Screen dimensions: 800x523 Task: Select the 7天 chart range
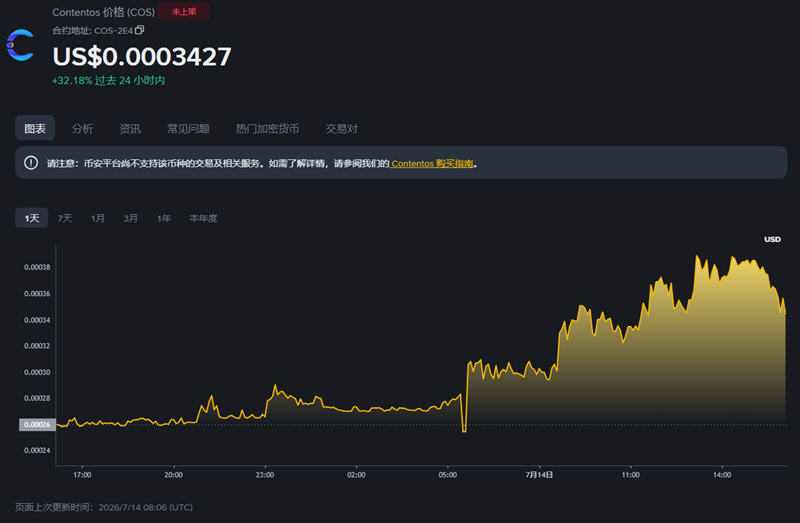65,218
